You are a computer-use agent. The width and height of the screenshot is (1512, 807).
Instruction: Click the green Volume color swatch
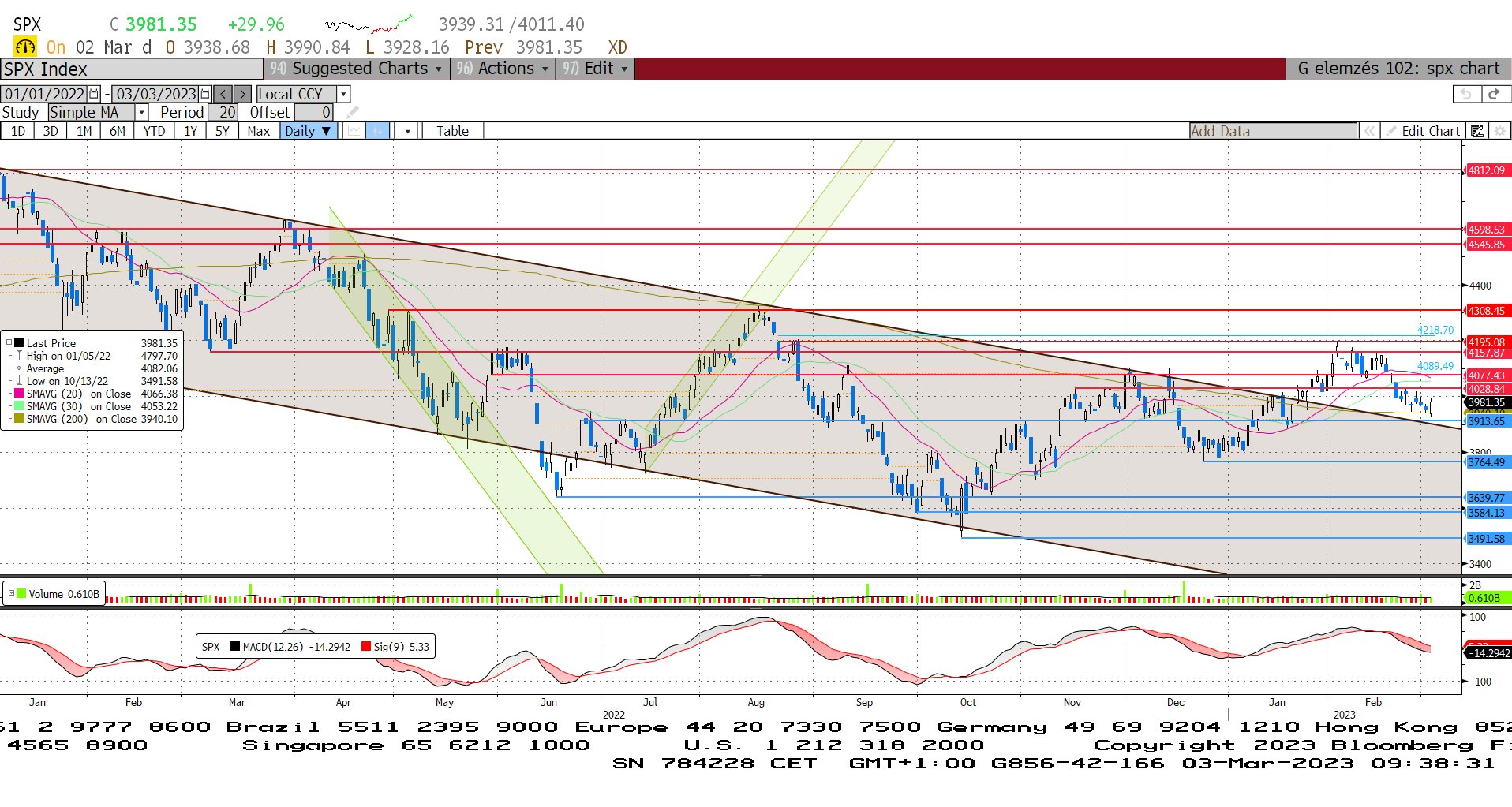(21, 593)
